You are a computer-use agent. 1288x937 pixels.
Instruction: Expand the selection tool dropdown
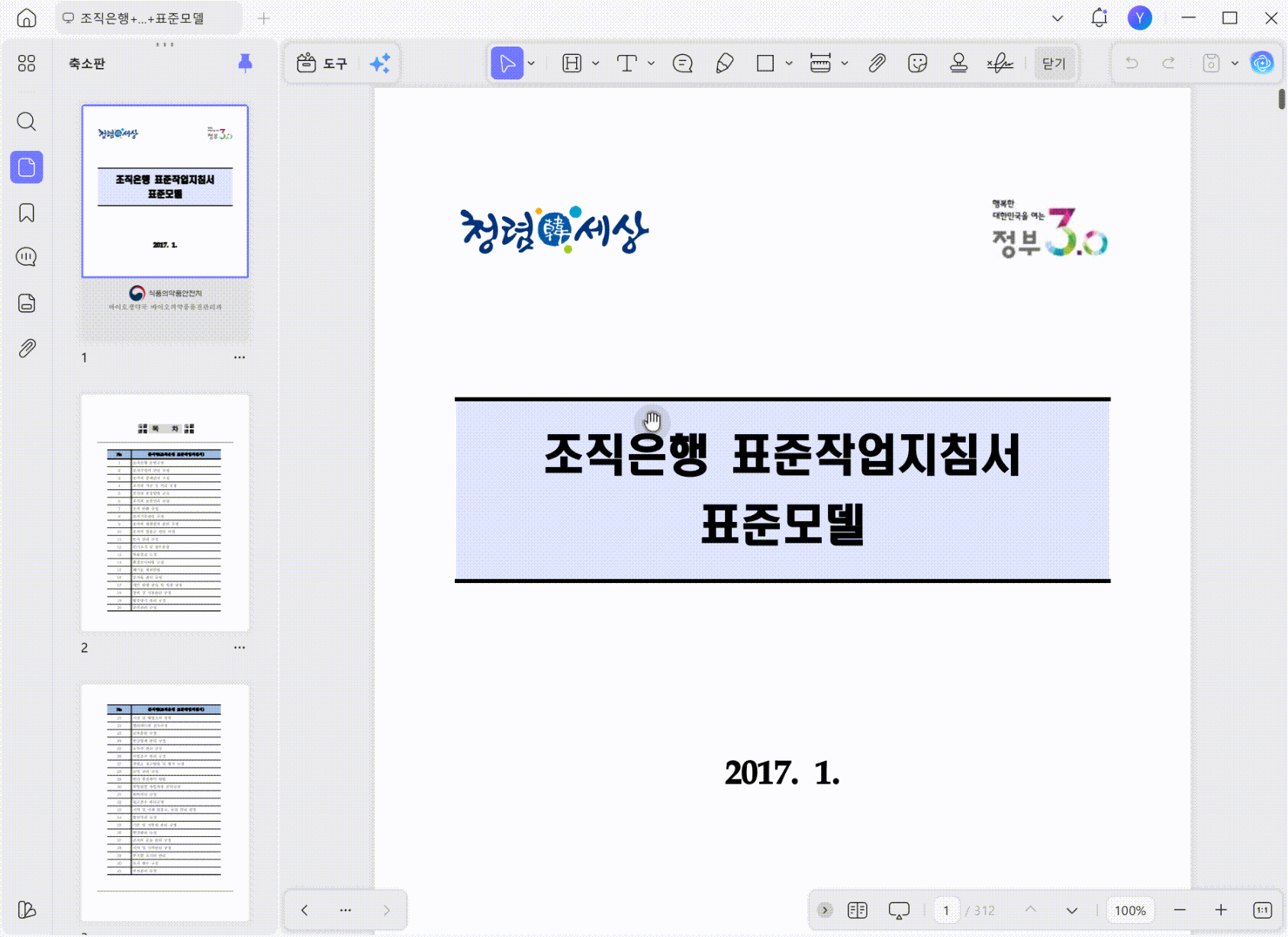pyautogui.click(x=532, y=63)
